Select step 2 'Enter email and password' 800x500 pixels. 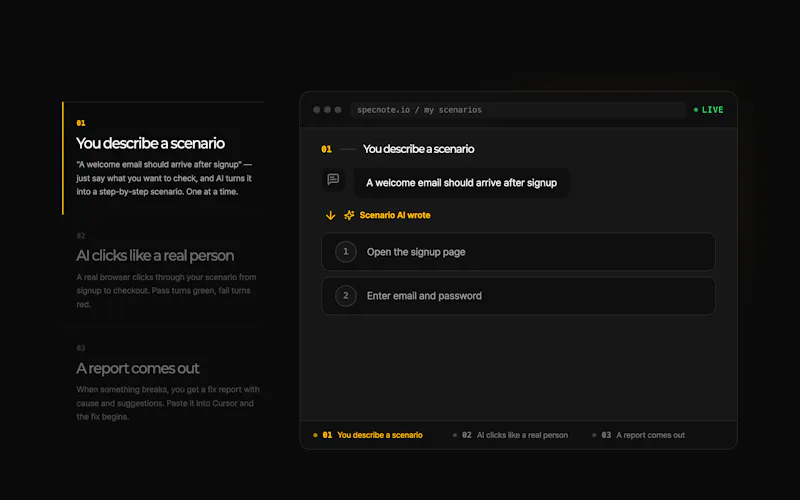click(518, 296)
